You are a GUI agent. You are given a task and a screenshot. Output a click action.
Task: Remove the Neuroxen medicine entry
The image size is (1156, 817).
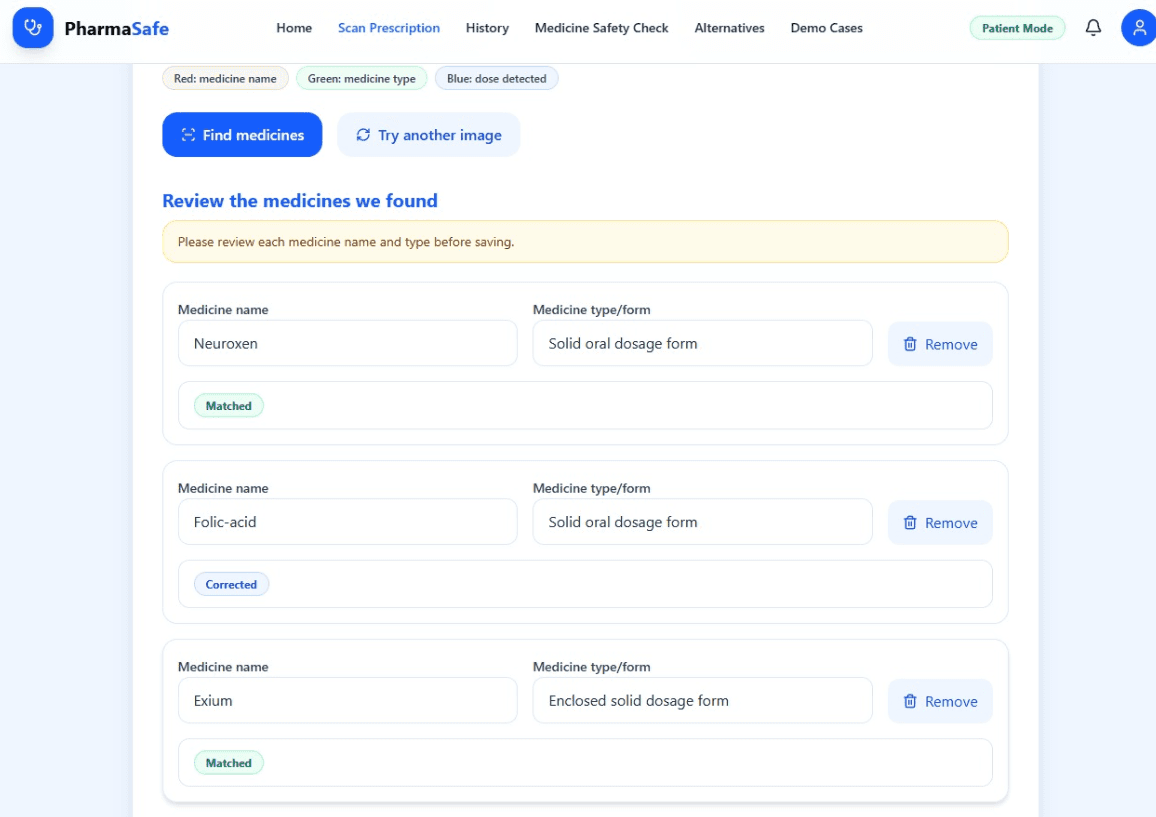coord(940,344)
